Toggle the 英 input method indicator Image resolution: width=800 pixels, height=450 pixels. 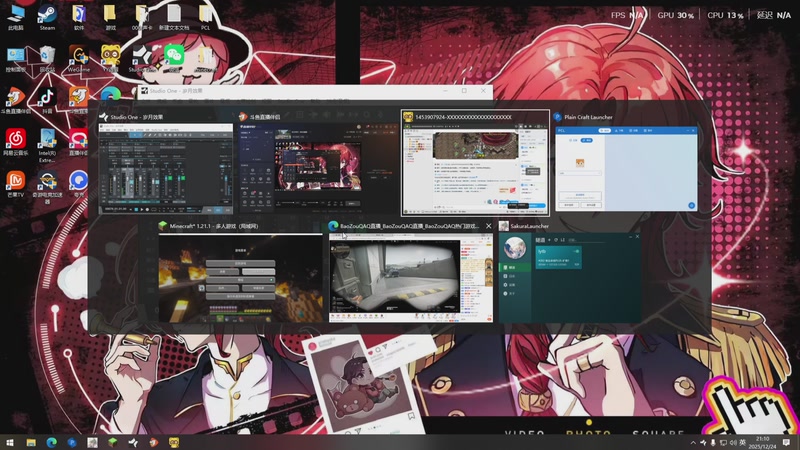[x=742, y=442]
